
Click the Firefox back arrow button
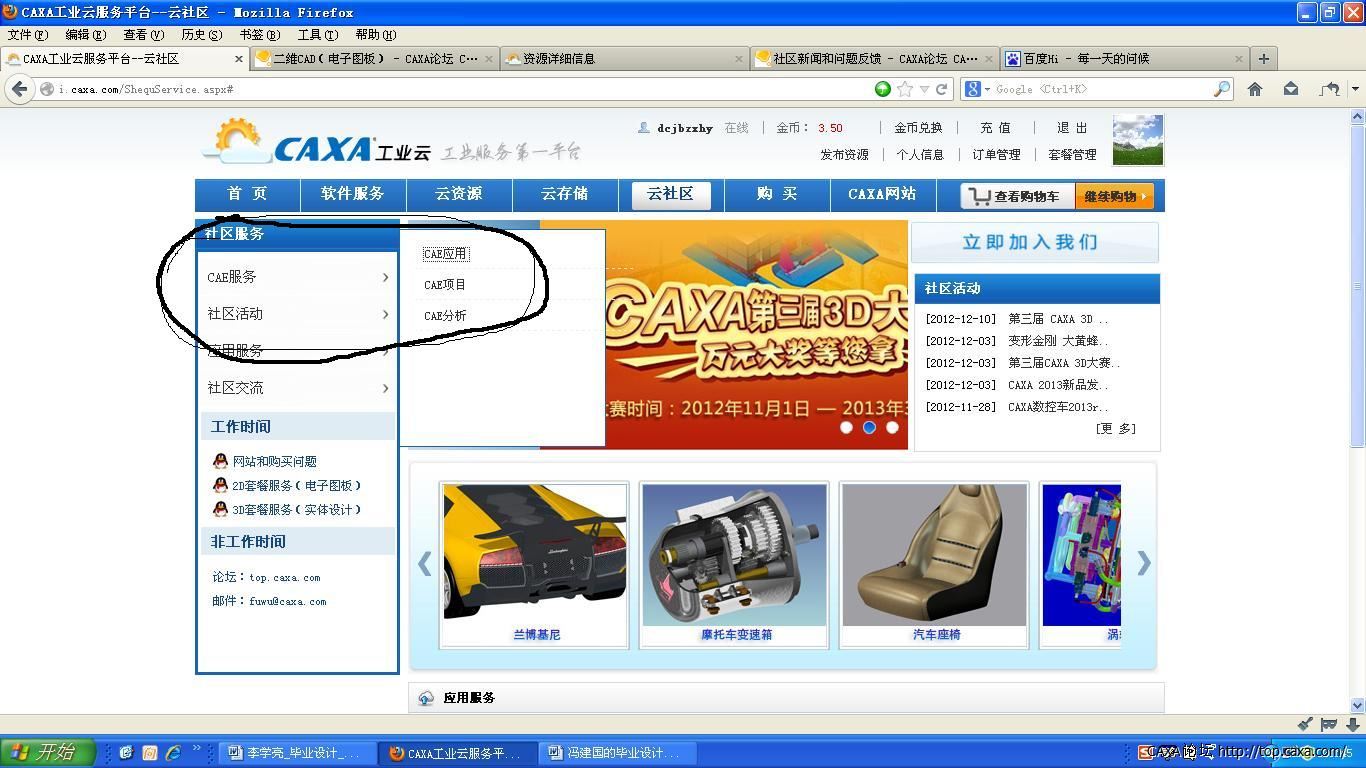click(x=19, y=89)
